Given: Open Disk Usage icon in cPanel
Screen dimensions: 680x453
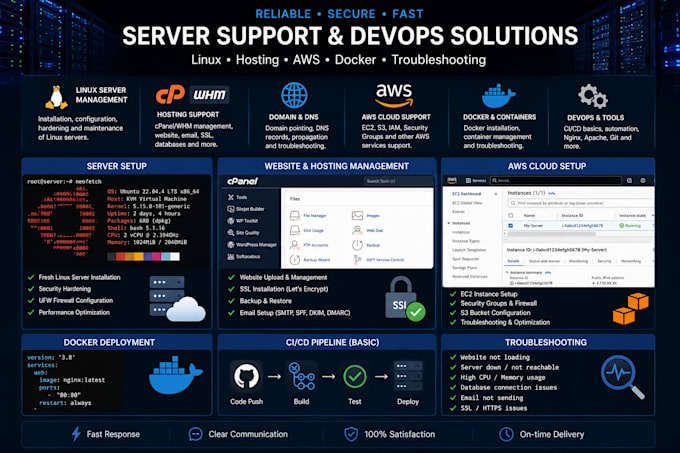Looking at the screenshot, I should (295, 230).
